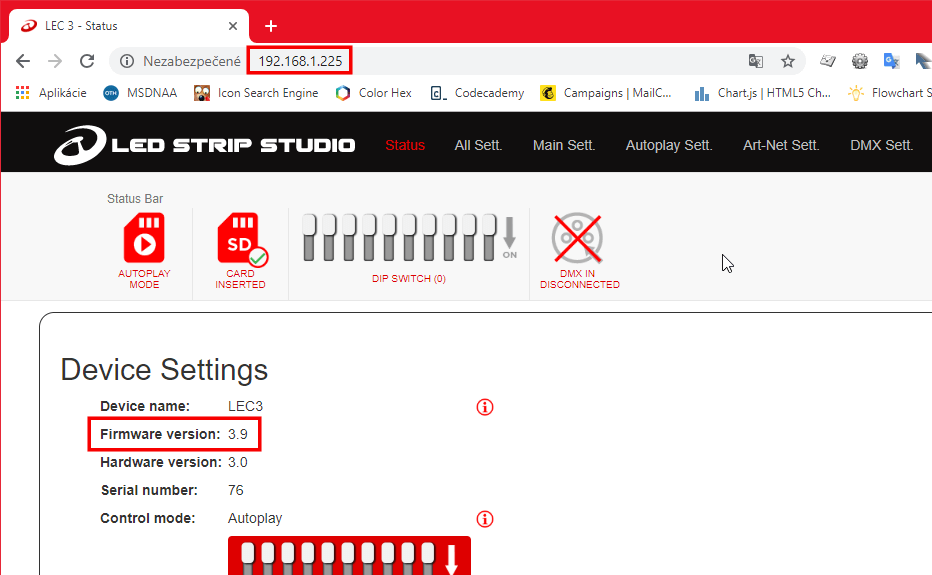
Task: Open the All Sett. menu item
Action: (x=478, y=145)
